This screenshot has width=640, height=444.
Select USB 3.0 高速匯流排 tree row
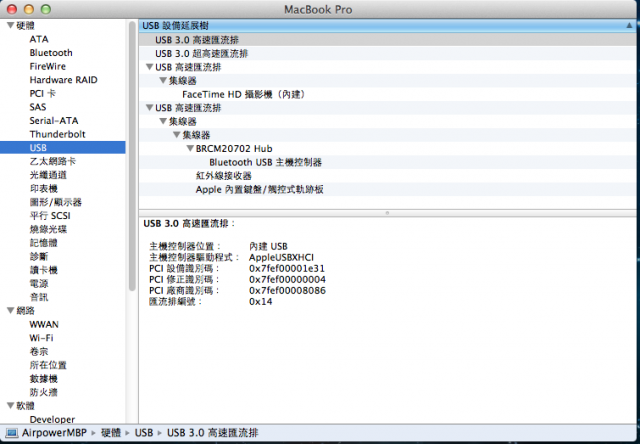click(389, 40)
